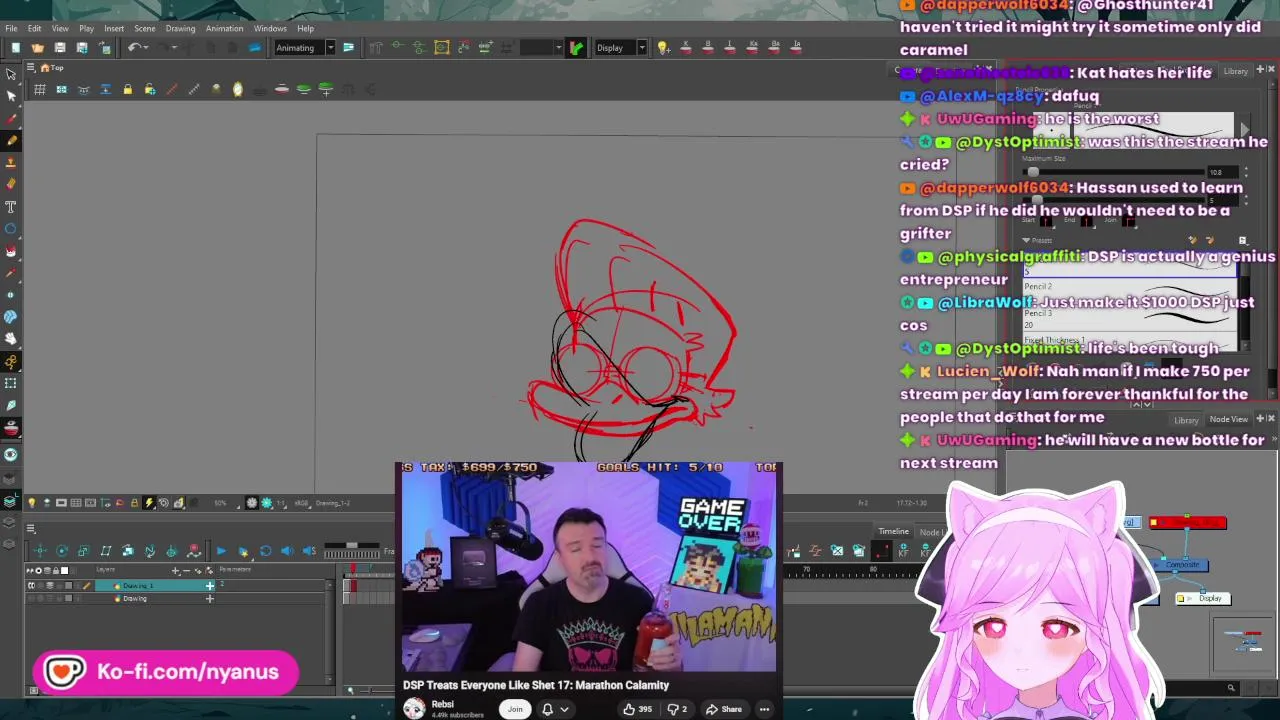Play the scene from Timeline toolbar
This screenshot has height=720, width=1280.
pos(221,551)
